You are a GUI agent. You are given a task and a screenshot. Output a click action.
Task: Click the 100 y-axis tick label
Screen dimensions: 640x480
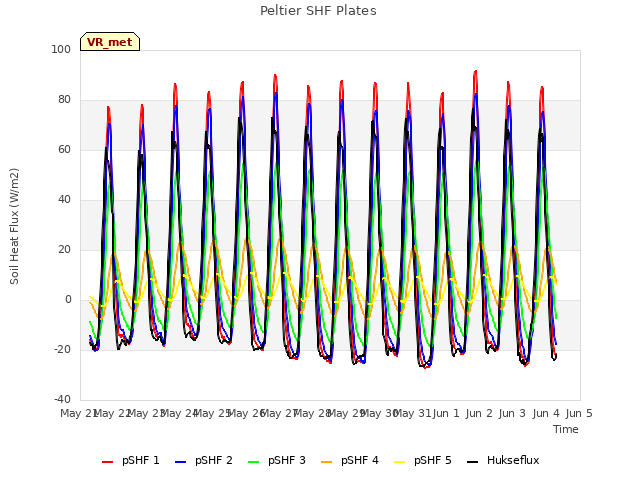click(61, 49)
